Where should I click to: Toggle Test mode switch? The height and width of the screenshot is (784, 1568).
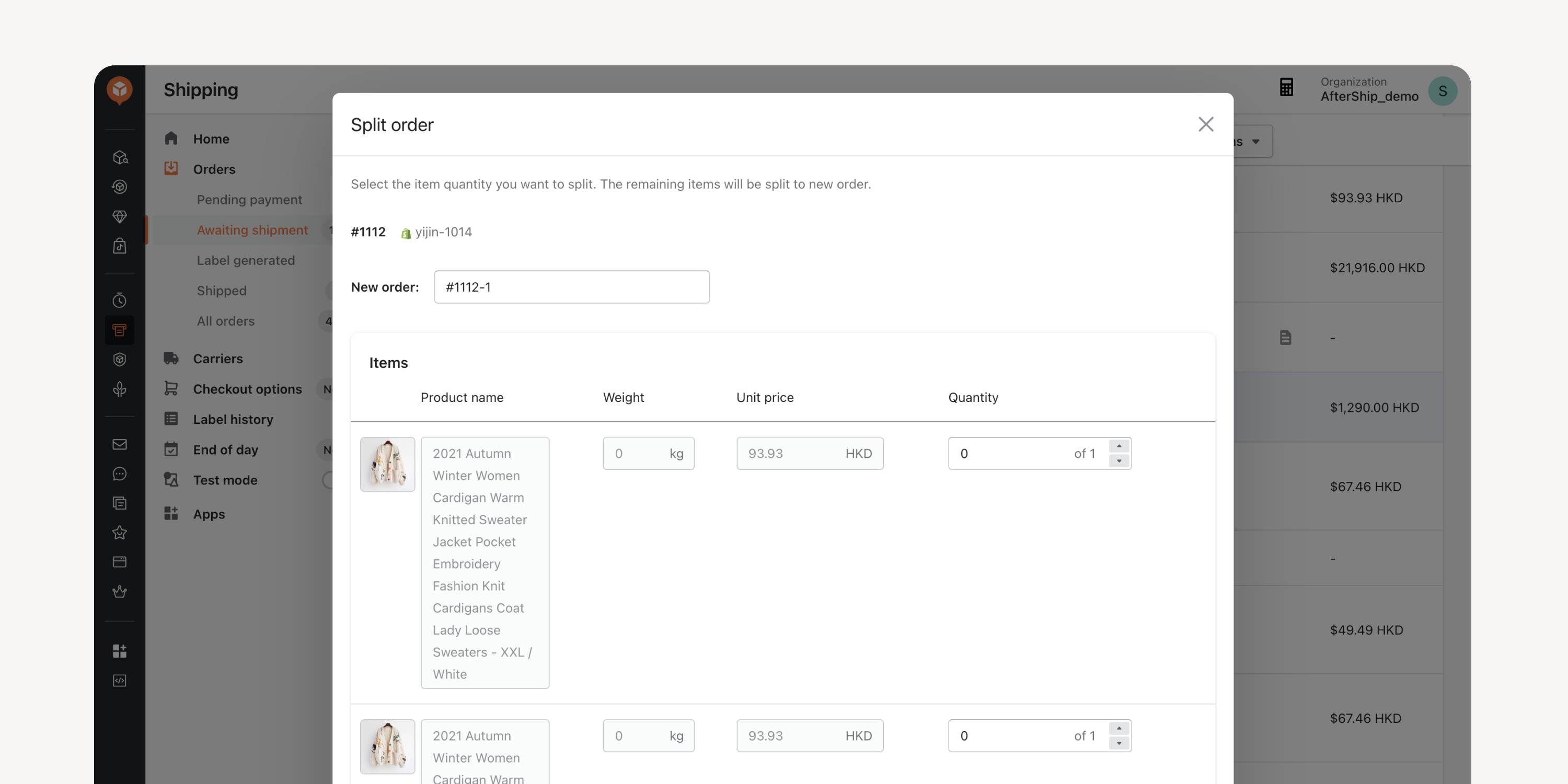click(x=329, y=480)
